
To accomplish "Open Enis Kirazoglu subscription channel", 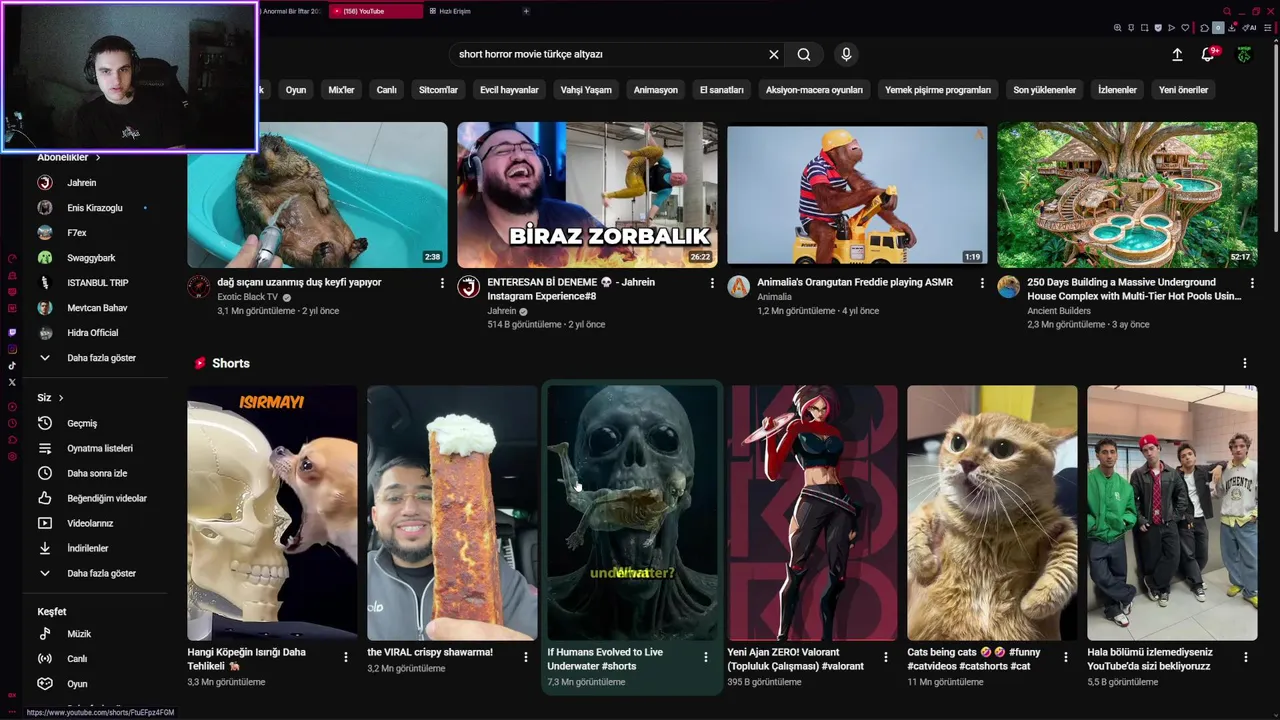I will click(x=95, y=208).
